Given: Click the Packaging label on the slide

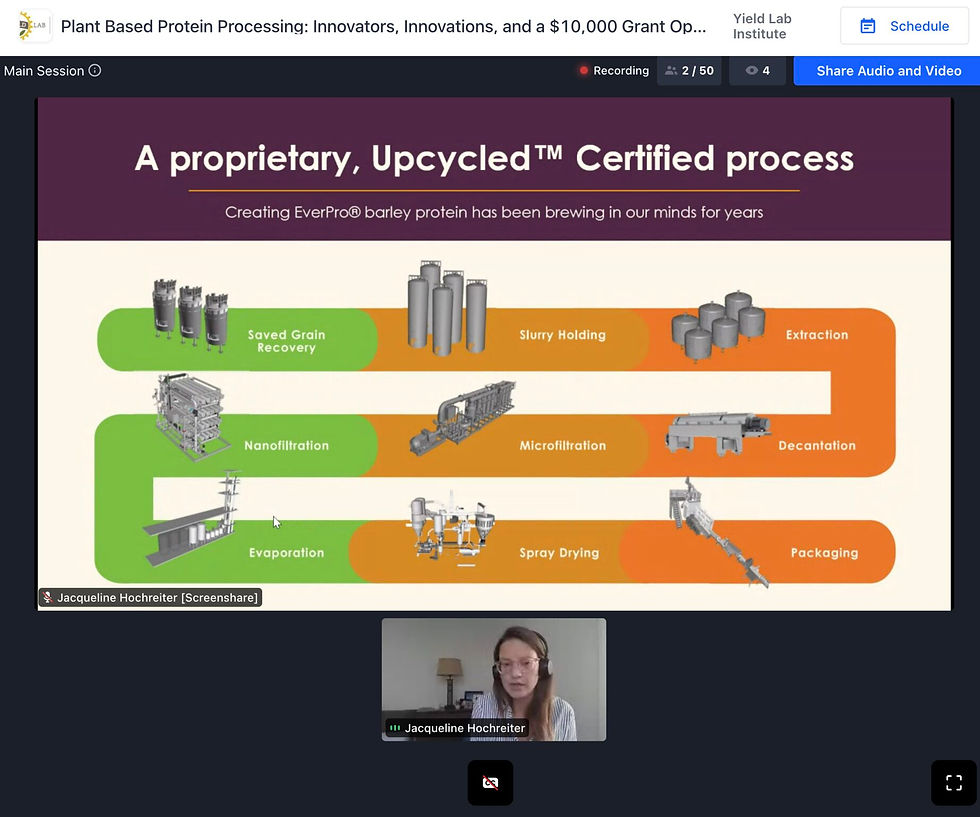Looking at the screenshot, I should 824,553.
